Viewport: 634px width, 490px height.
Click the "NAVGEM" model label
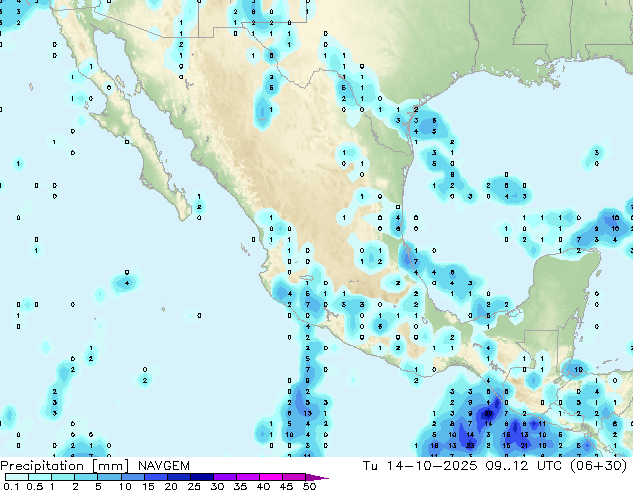pos(164,466)
